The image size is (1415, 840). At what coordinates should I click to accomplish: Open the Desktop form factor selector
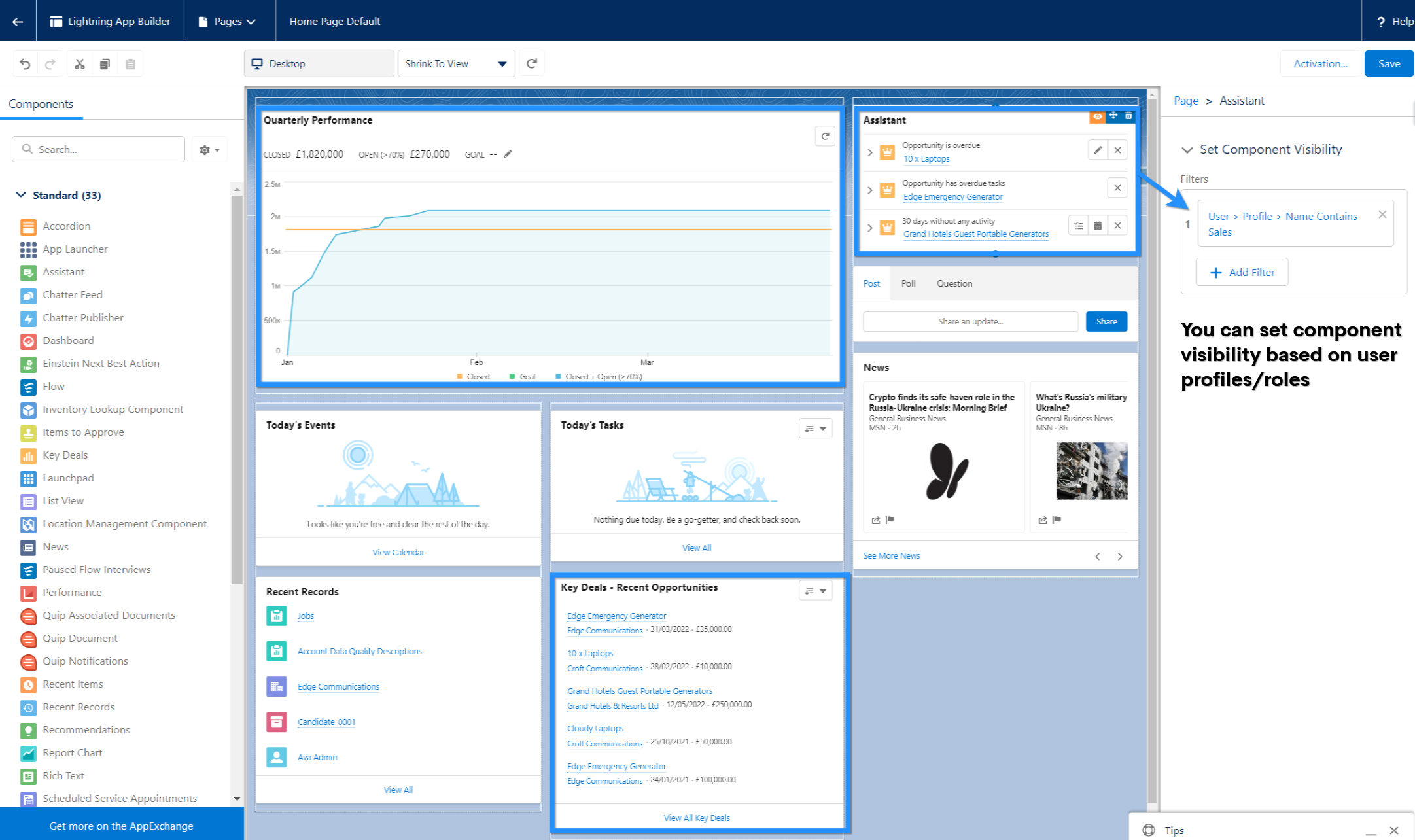(319, 63)
